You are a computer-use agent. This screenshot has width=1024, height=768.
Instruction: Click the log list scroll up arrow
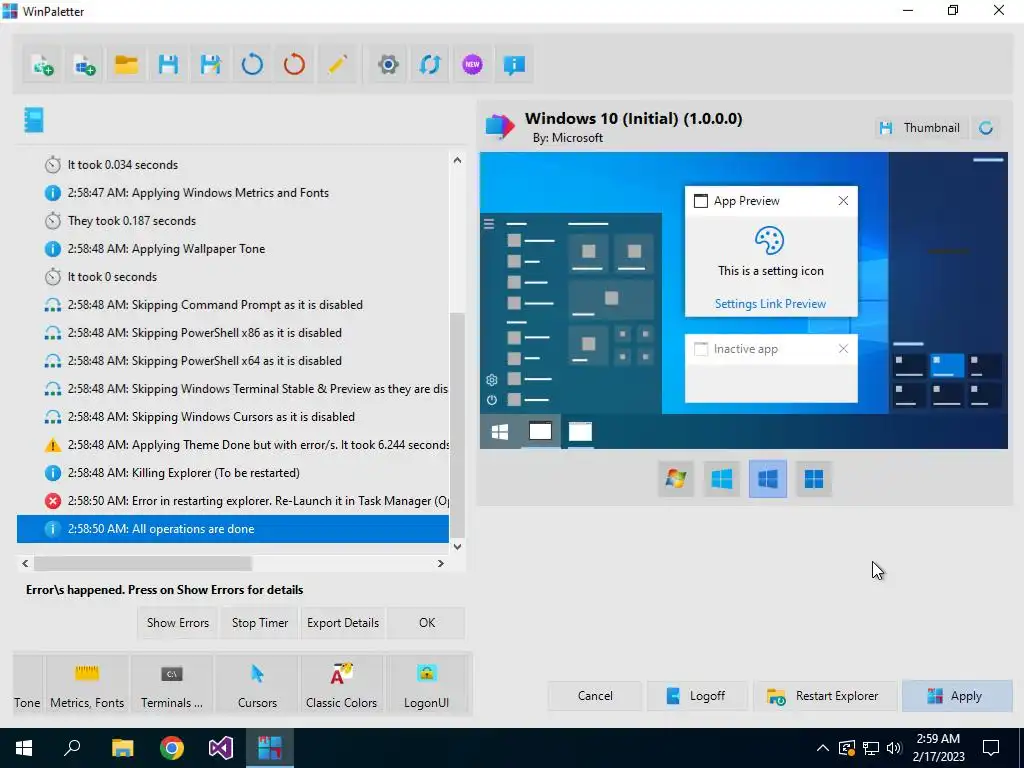coord(457,161)
